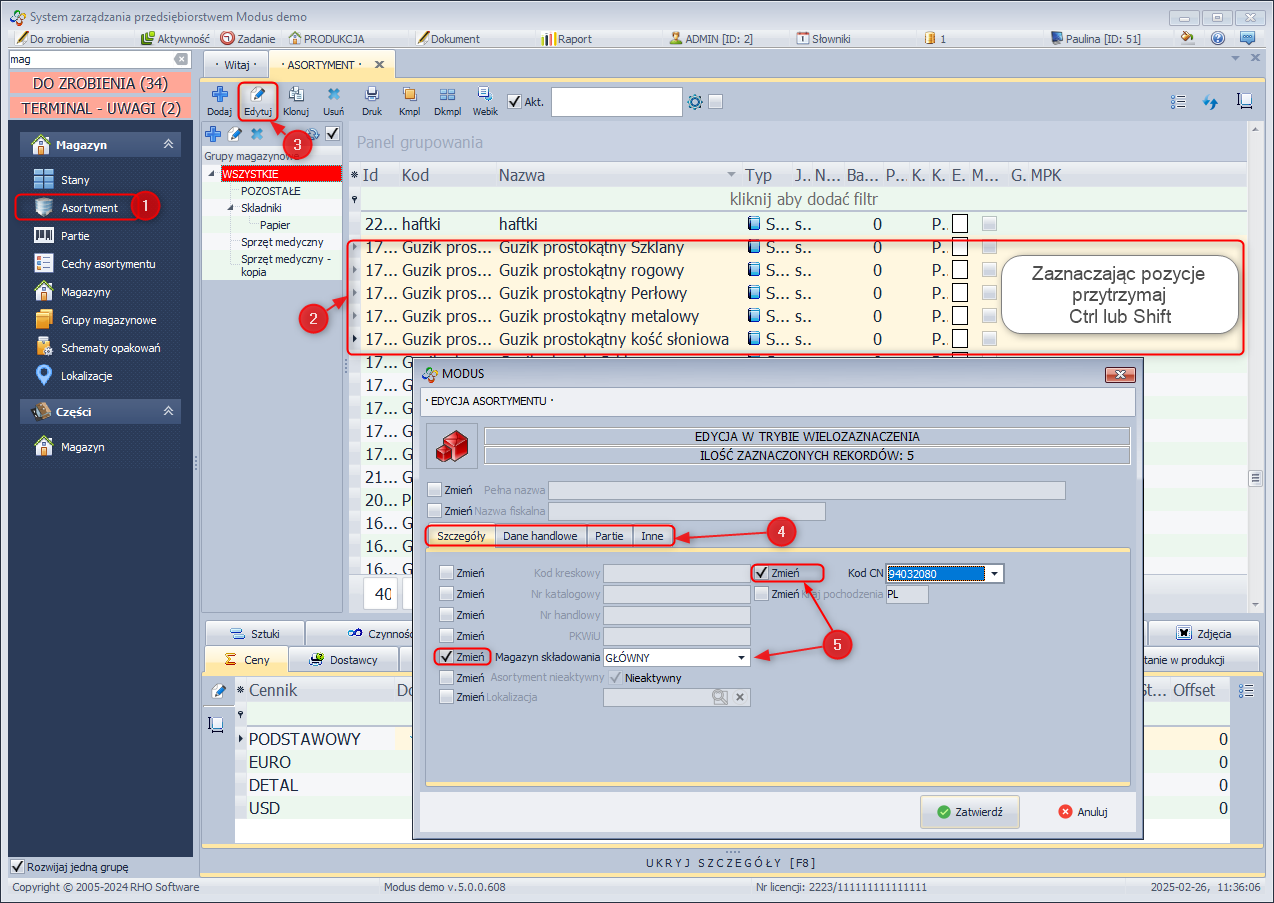Toggle Zmień checkbox next to Kod CN
The height and width of the screenshot is (903, 1274).
tap(762, 573)
